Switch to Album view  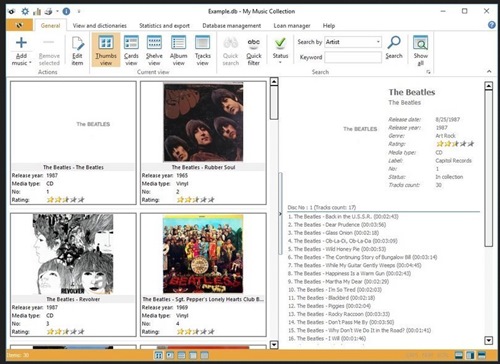point(178,50)
